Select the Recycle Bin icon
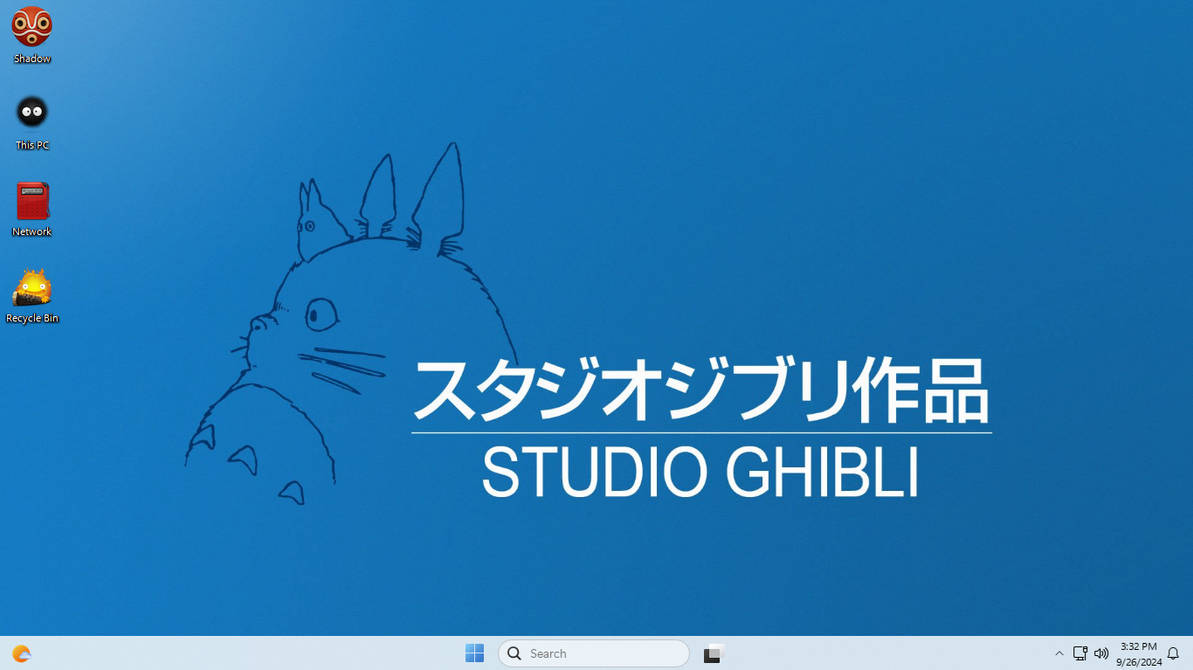1193x670 pixels. tap(31, 288)
